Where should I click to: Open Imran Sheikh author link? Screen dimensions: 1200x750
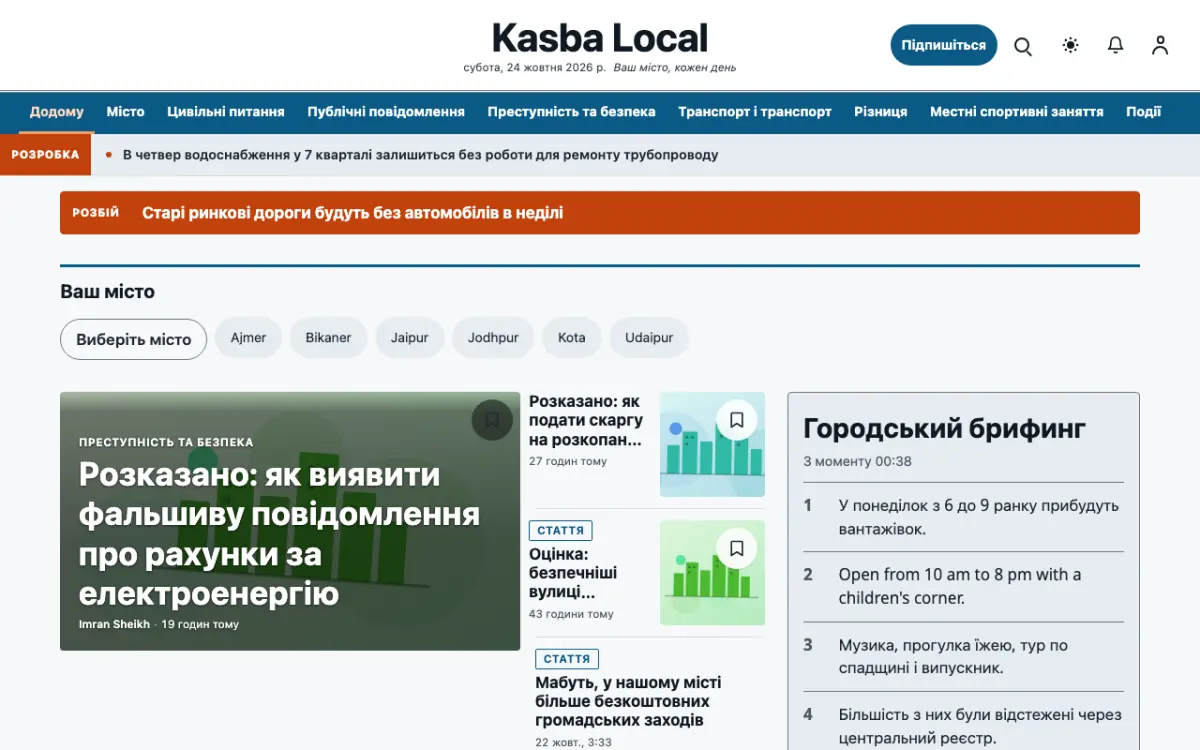[x=114, y=624]
